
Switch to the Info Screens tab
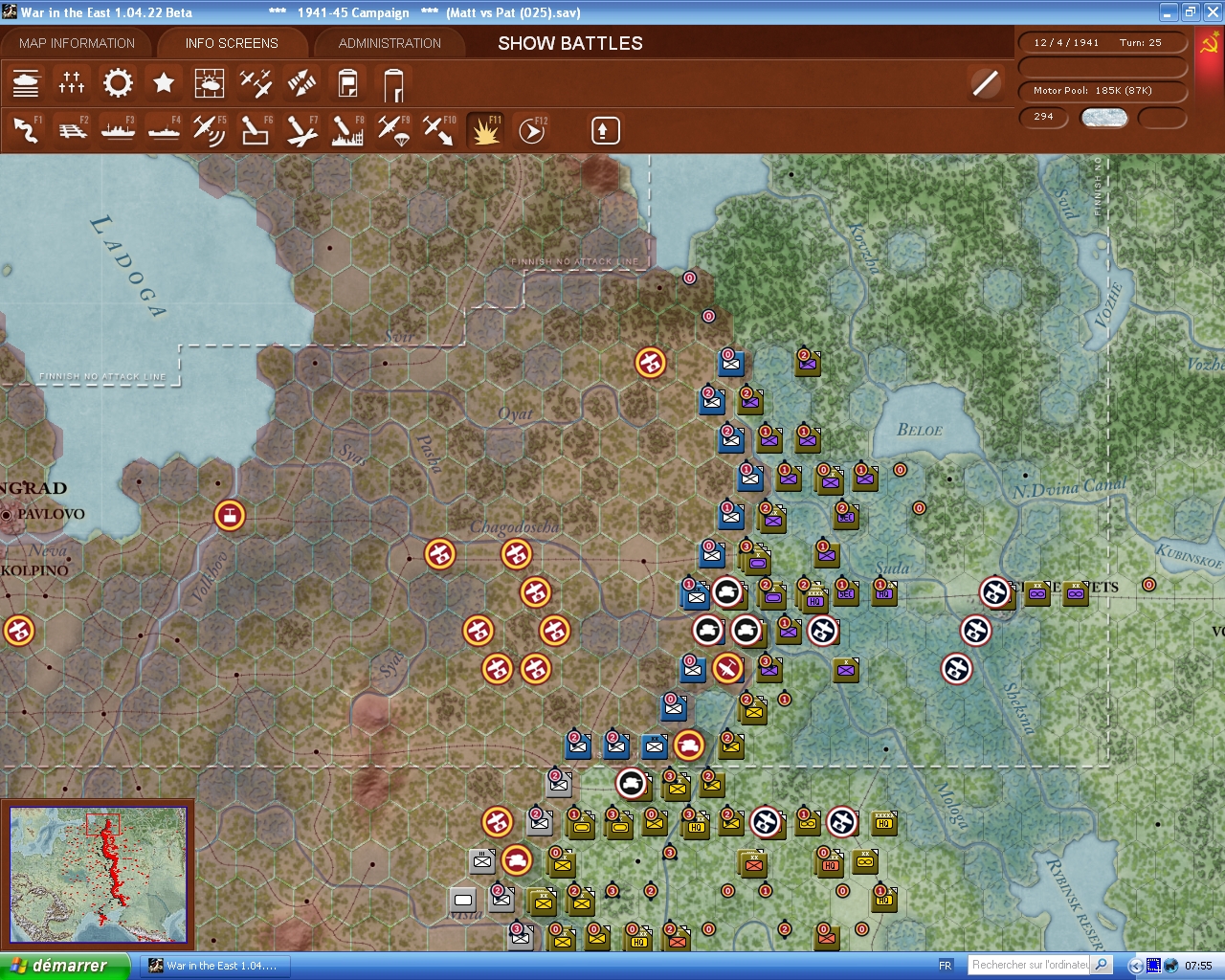point(232,43)
